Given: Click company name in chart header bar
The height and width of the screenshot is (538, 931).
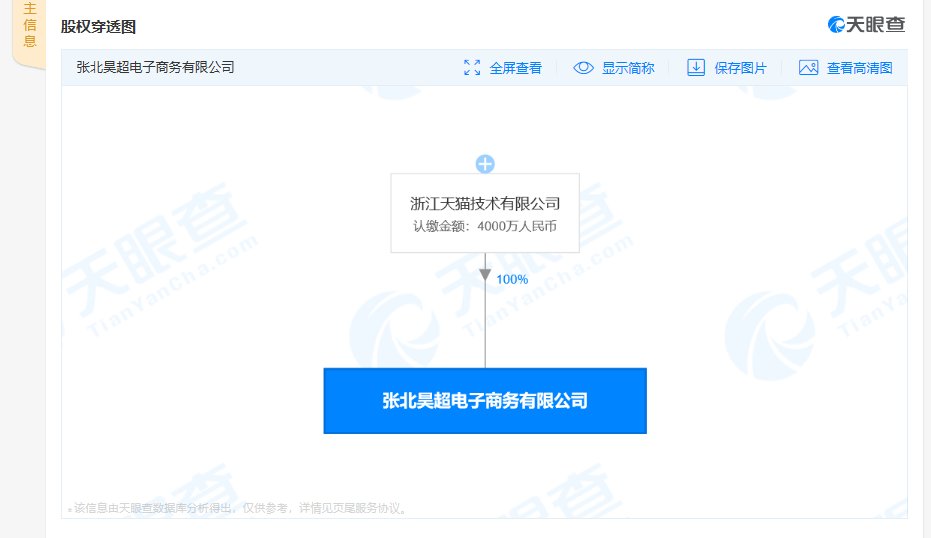Looking at the screenshot, I should (155, 68).
